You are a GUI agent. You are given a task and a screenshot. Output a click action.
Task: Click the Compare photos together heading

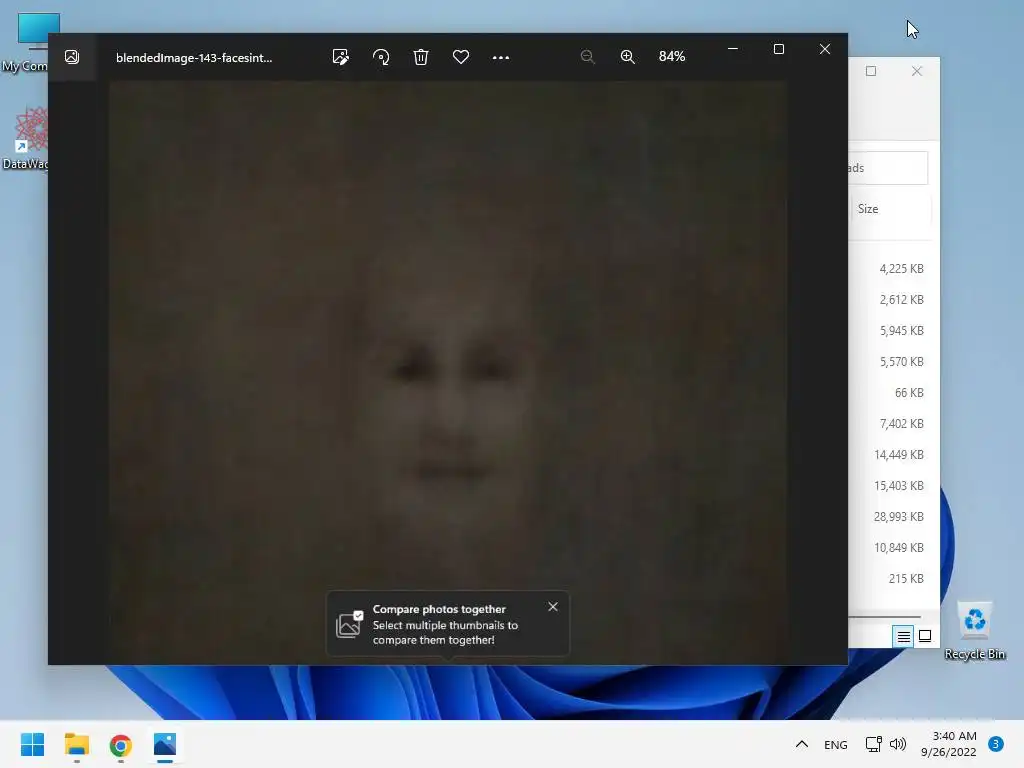pyautogui.click(x=439, y=609)
